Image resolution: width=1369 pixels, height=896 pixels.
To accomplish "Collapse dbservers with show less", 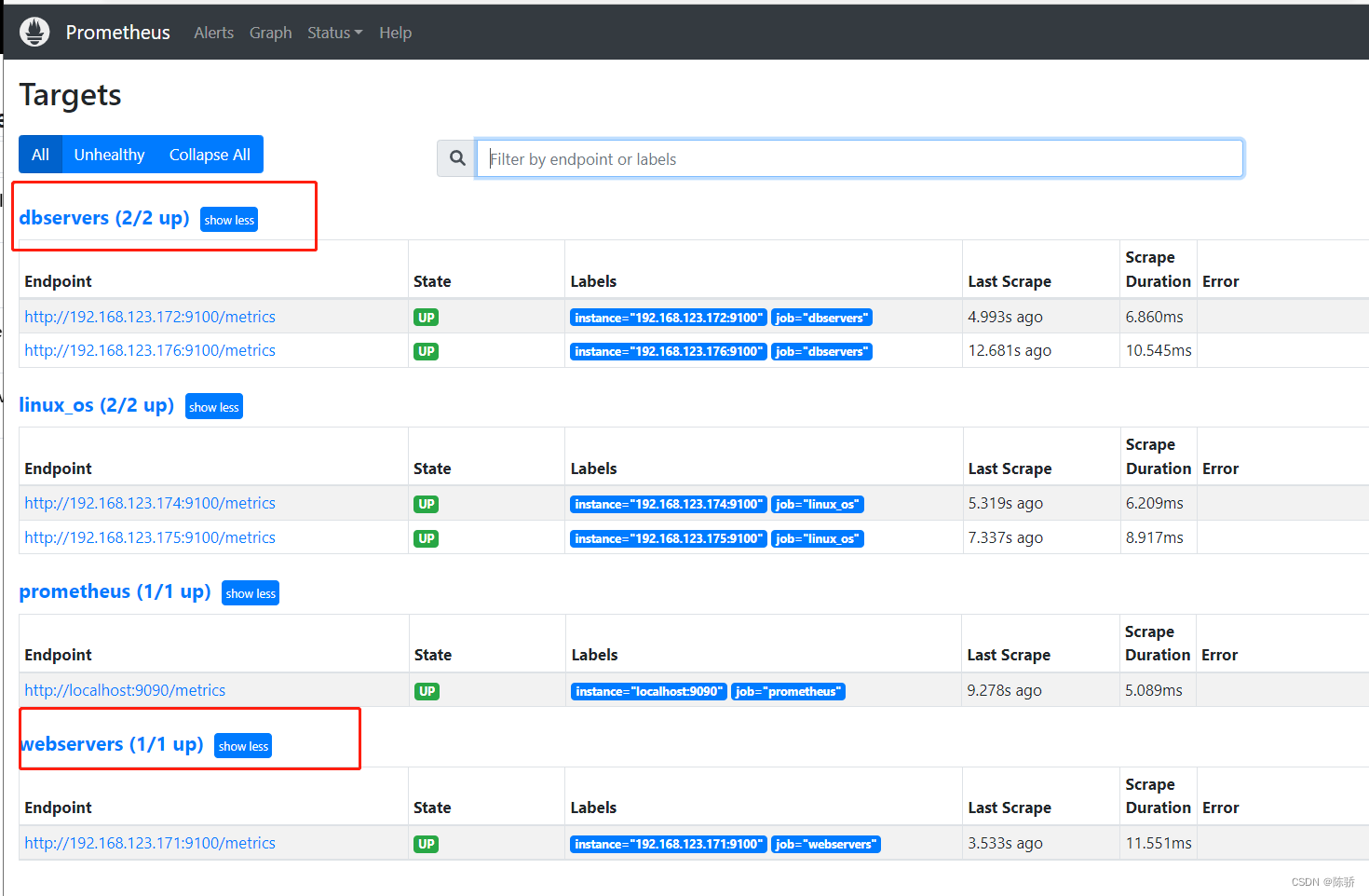I will point(229,220).
